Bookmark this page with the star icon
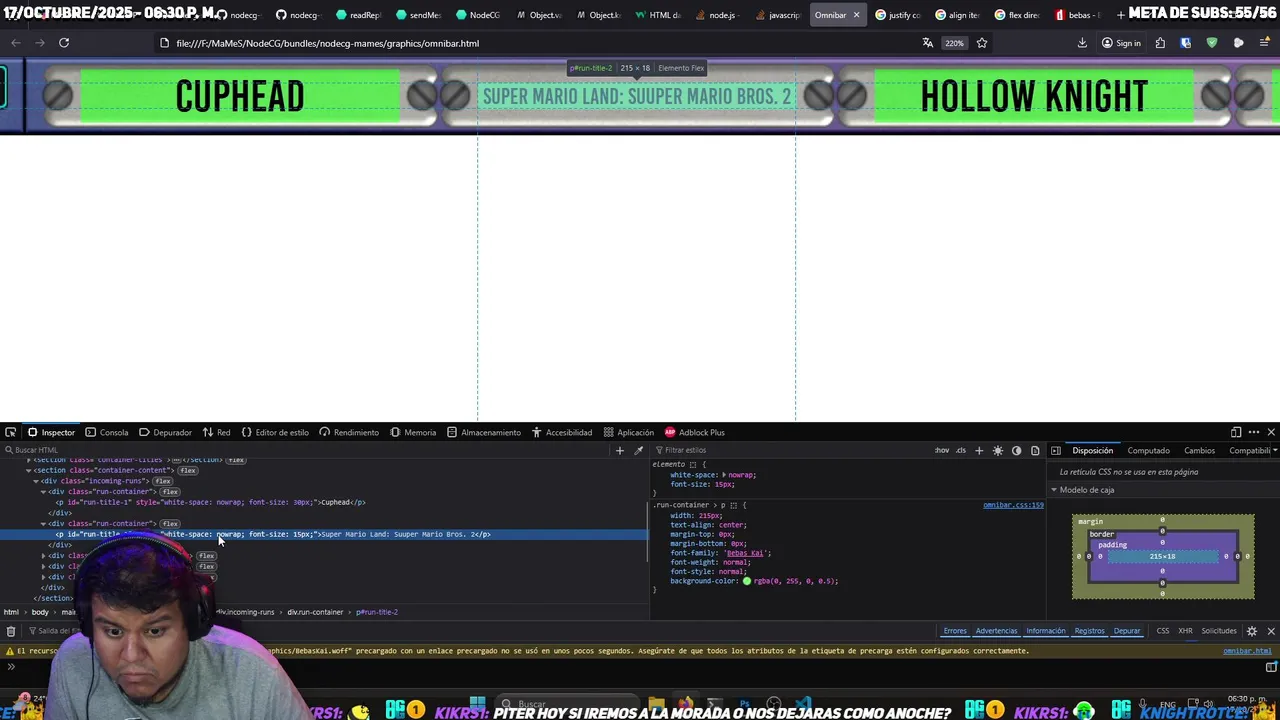The height and width of the screenshot is (720, 1280). pyautogui.click(x=982, y=43)
